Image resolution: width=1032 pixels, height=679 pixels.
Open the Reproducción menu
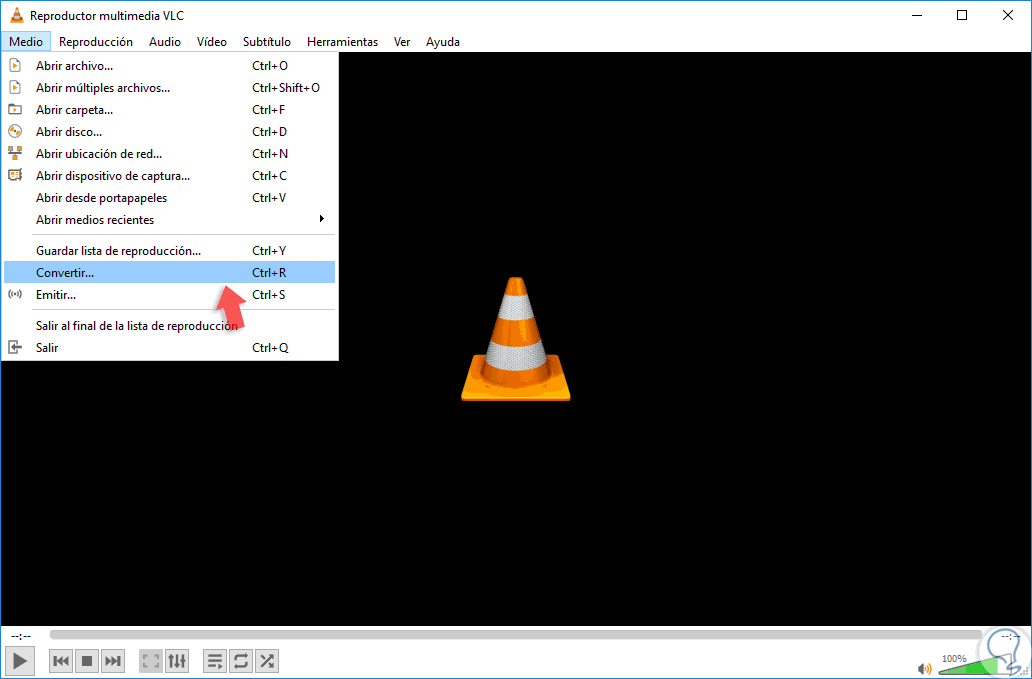[x=95, y=41]
